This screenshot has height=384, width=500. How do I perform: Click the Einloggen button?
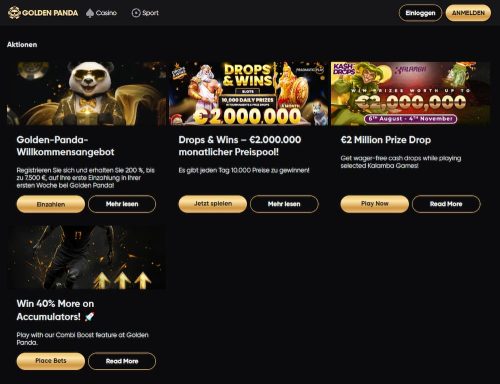420,13
